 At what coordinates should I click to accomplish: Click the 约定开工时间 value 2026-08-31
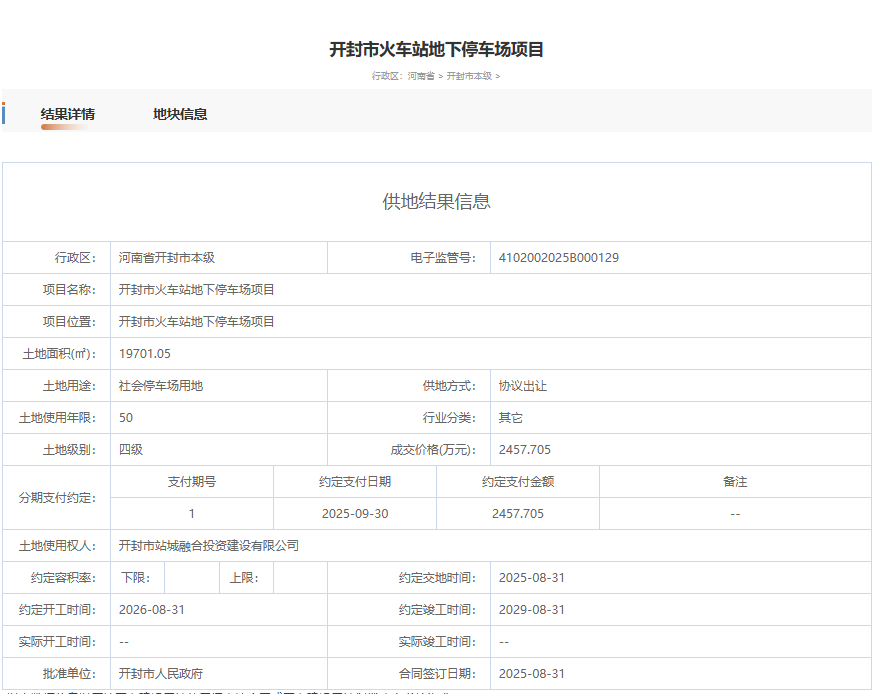(152, 610)
